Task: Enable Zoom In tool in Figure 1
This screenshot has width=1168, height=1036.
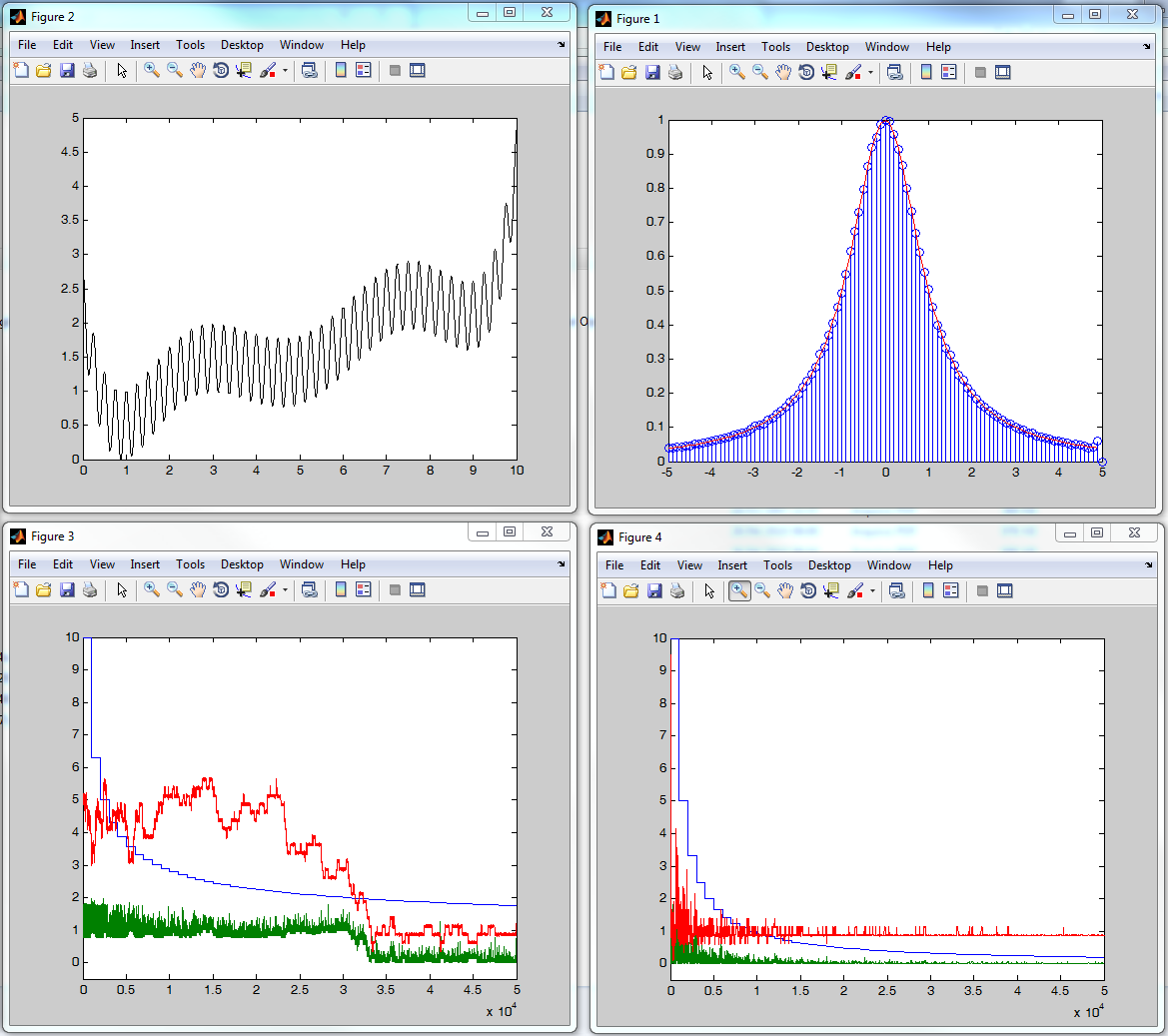Action: click(x=736, y=72)
